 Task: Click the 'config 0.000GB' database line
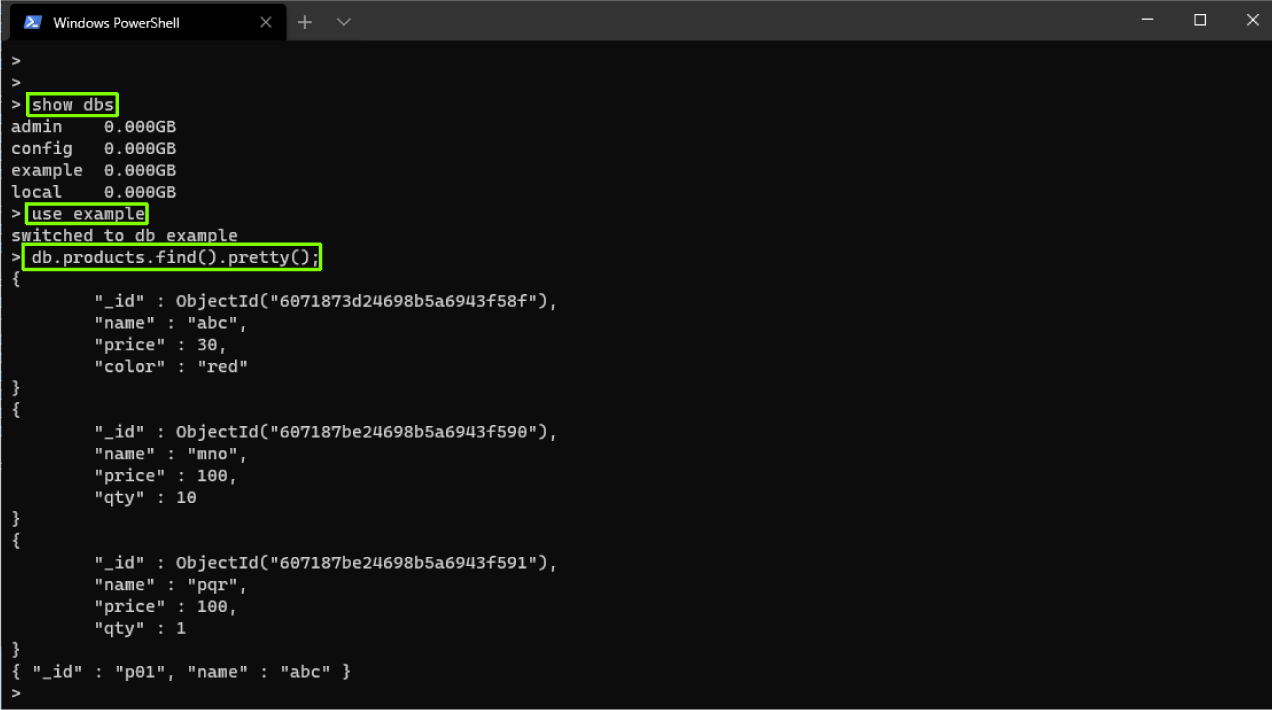click(x=94, y=149)
